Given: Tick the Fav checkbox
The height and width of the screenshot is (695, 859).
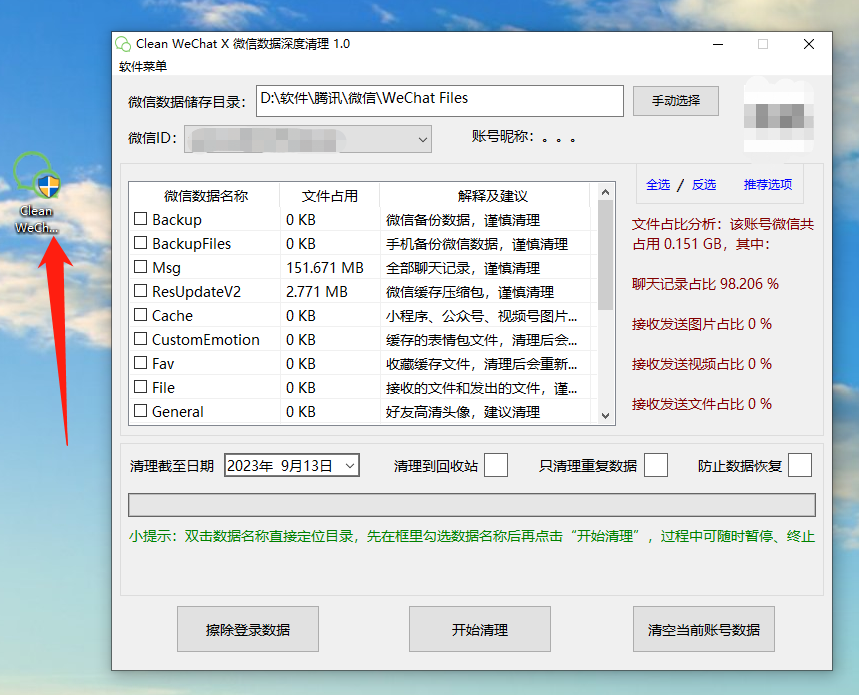Looking at the screenshot, I should tap(140, 363).
